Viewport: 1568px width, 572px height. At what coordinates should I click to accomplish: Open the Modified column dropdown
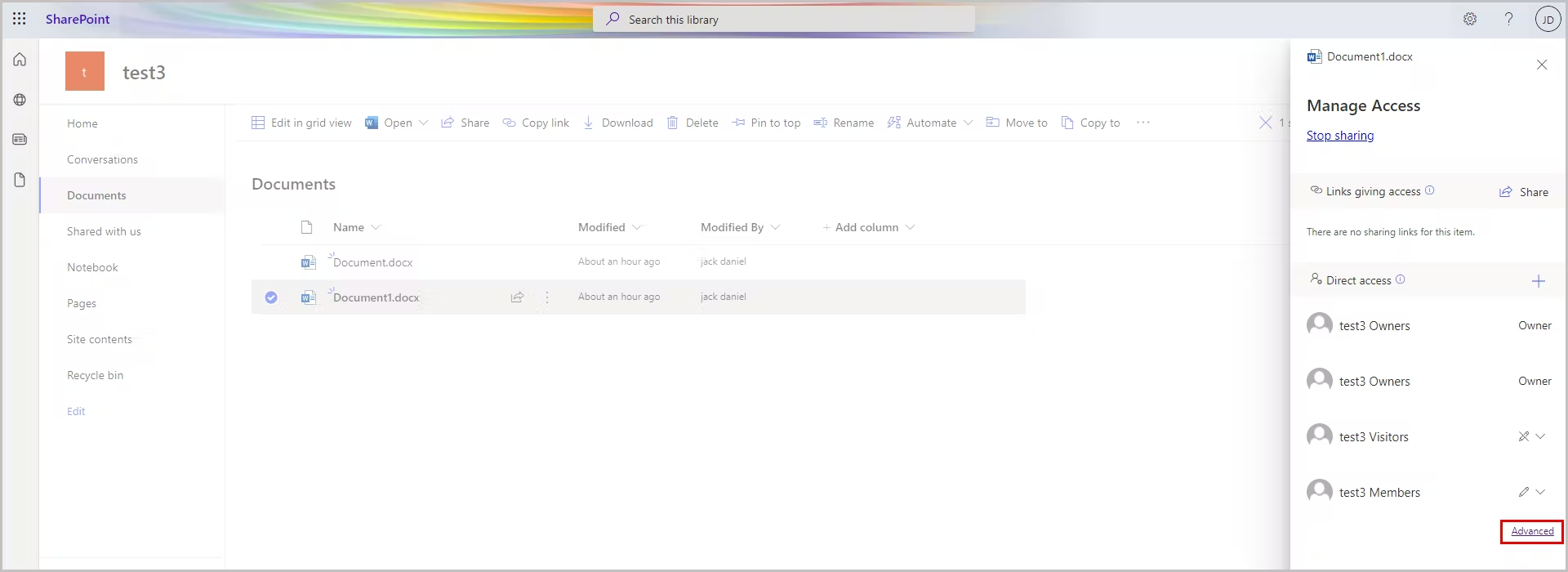[637, 227]
